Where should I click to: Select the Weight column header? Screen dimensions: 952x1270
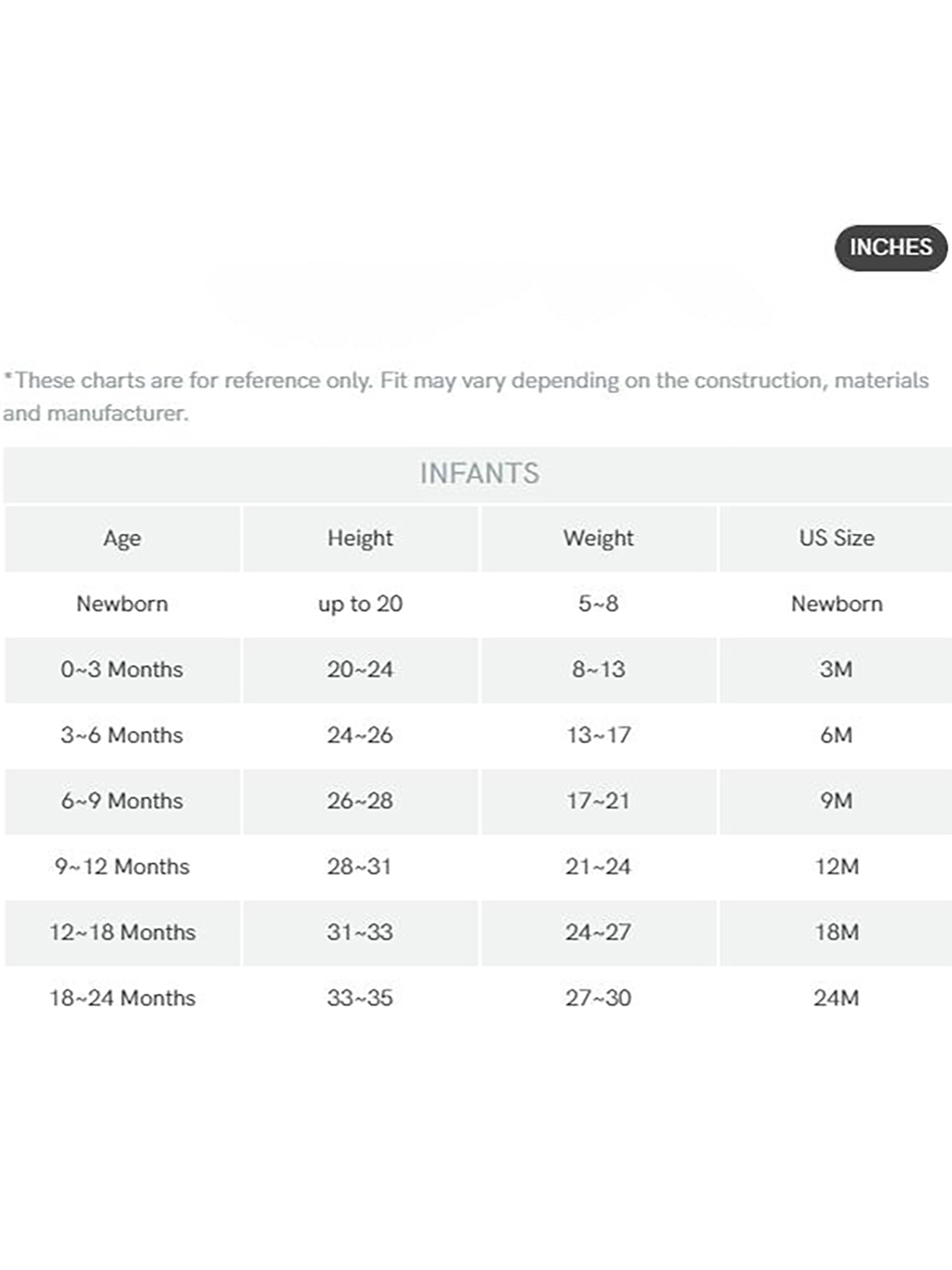598,538
